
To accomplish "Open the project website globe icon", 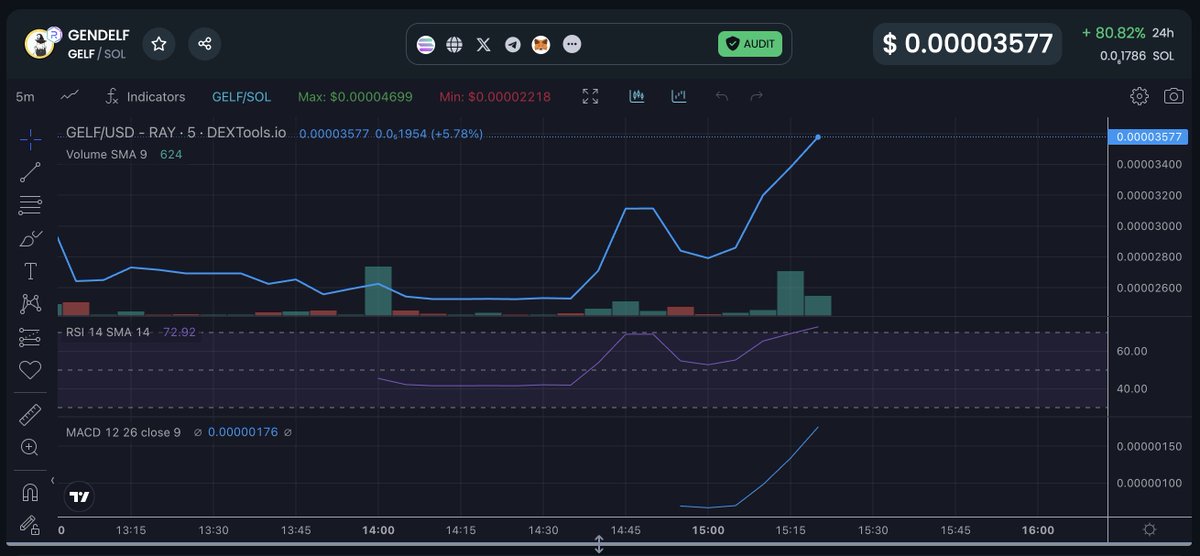I will [x=455, y=44].
